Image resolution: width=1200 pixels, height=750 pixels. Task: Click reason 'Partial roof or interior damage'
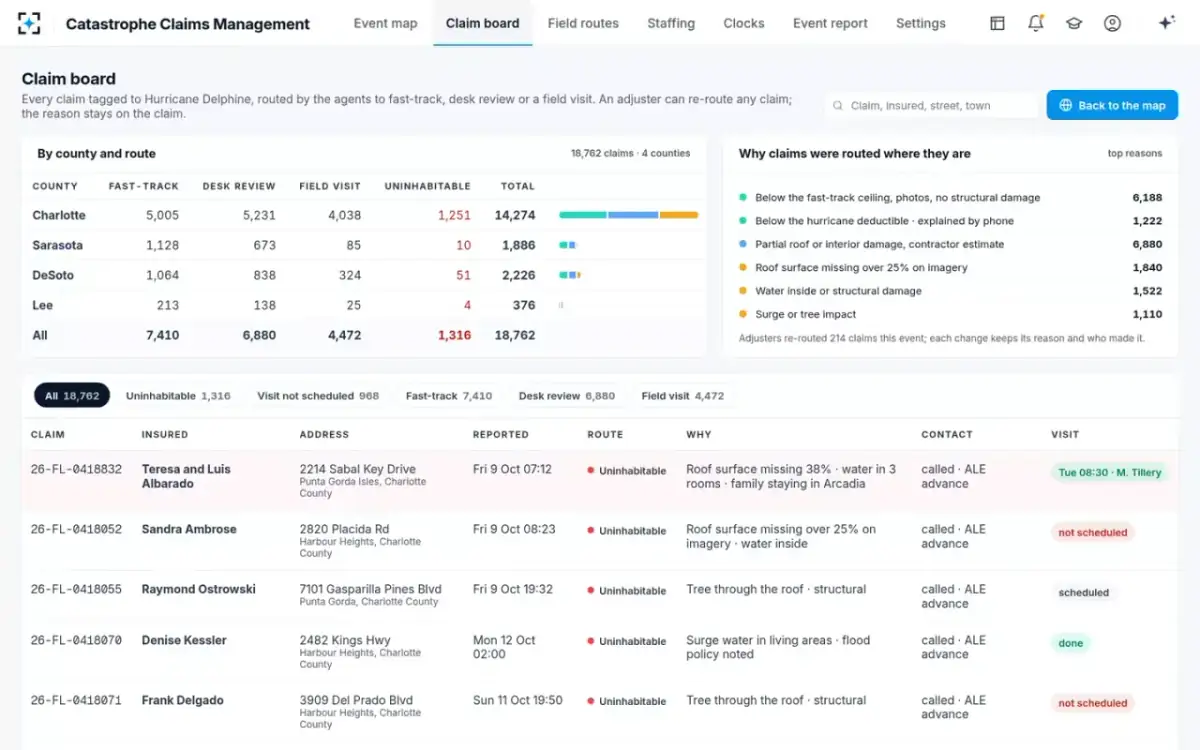(x=879, y=244)
